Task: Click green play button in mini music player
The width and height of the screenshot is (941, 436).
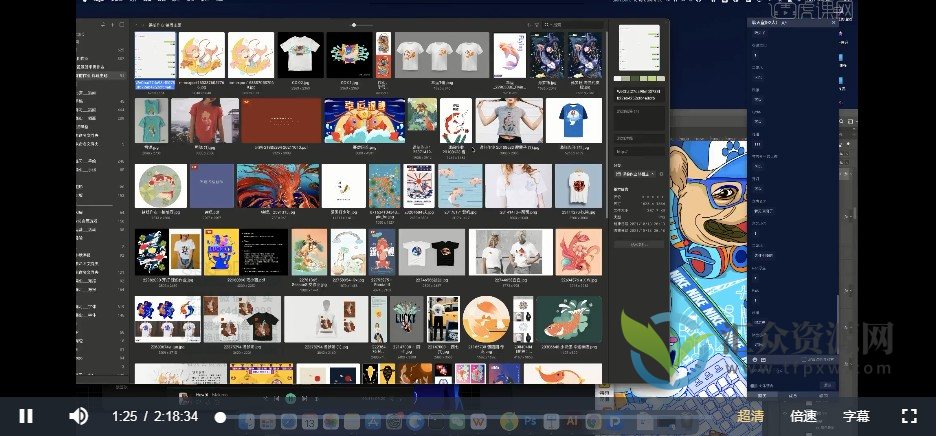Action: pyautogui.click(x=290, y=398)
